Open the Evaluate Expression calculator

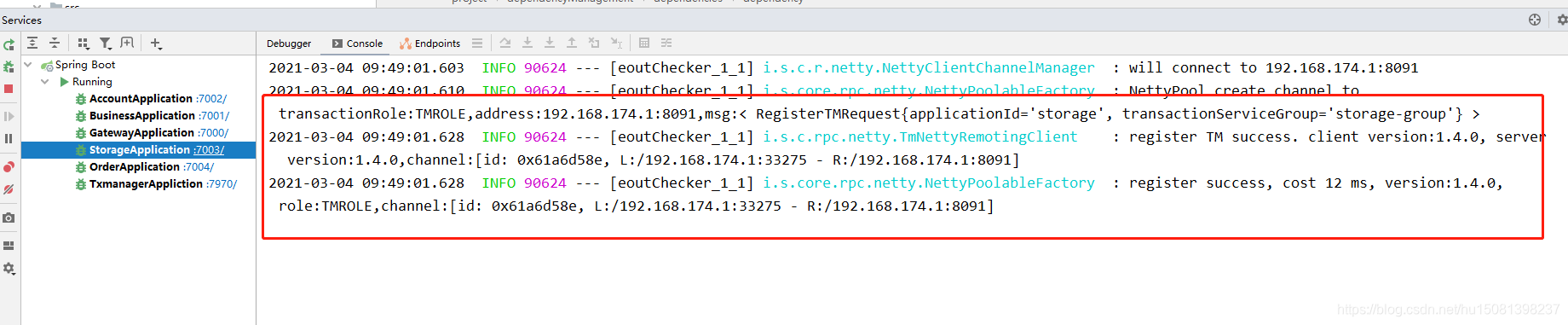(644, 43)
